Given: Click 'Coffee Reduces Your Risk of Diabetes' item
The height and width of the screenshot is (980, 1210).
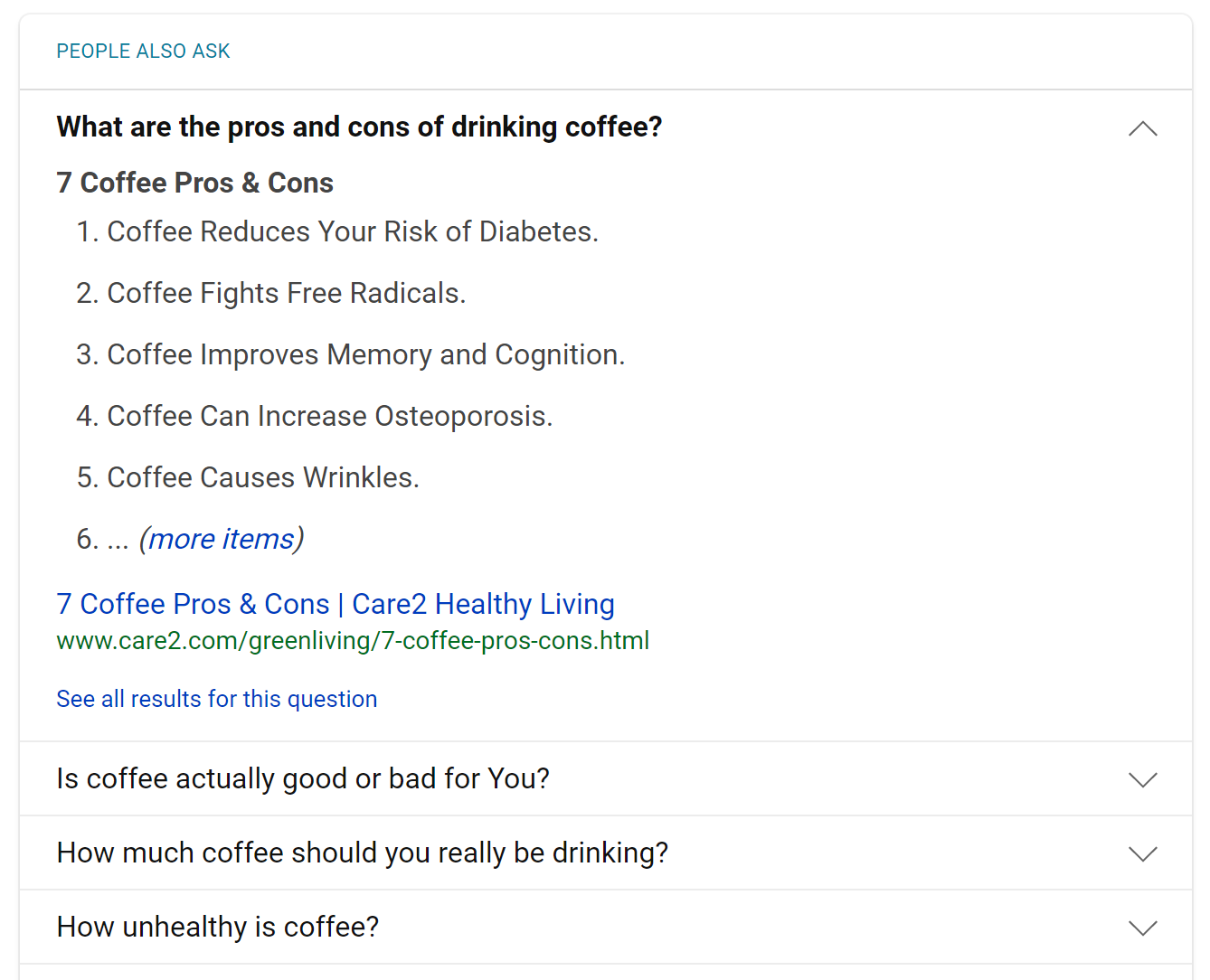Looking at the screenshot, I should pos(353,232).
